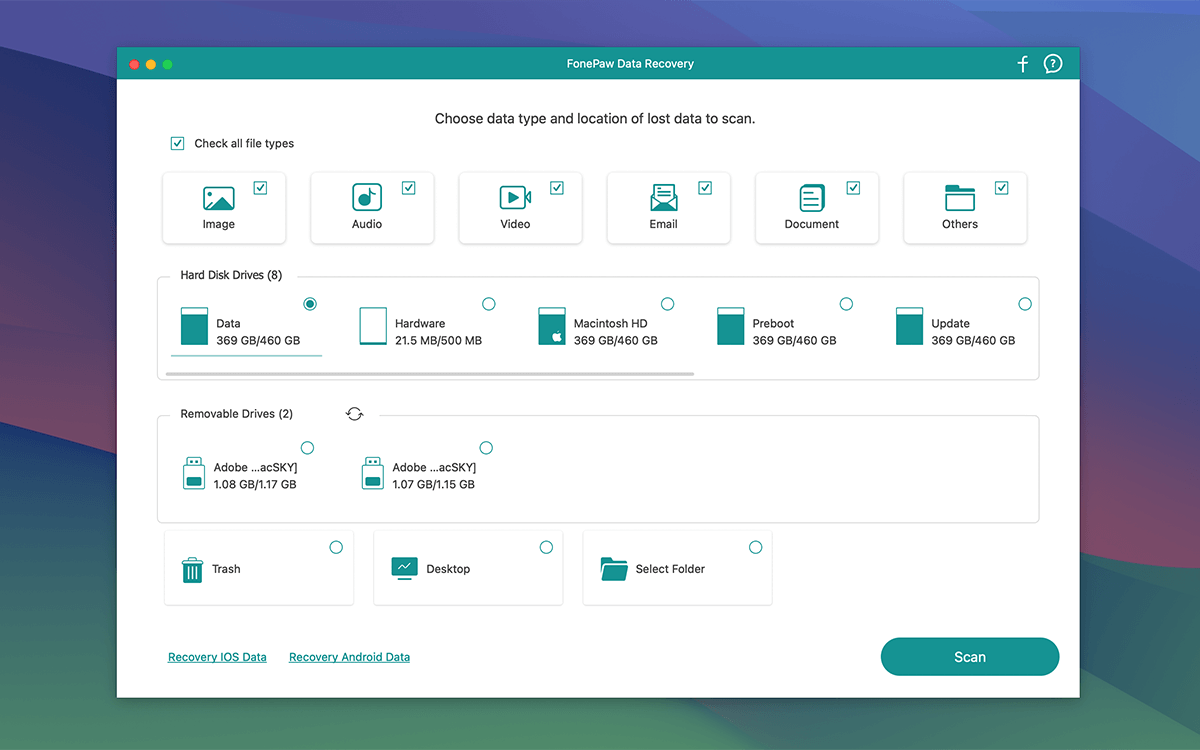The height and width of the screenshot is (750, 1200).
Task: Open the Recovery IOS Data link
Action: pyautogui.click(x=217, y=657)
